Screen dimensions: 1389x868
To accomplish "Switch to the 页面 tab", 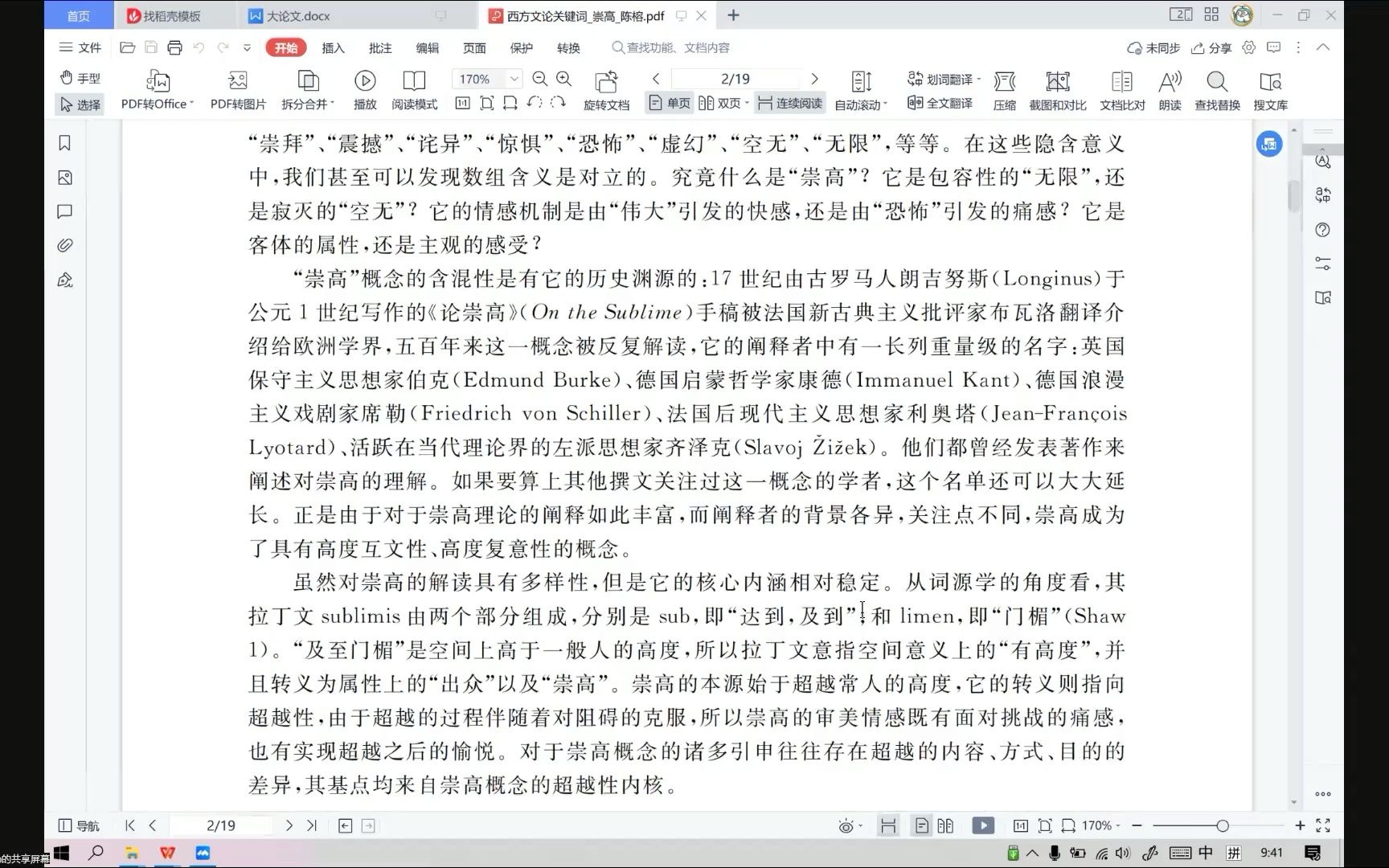I will [x=474, y=47].
